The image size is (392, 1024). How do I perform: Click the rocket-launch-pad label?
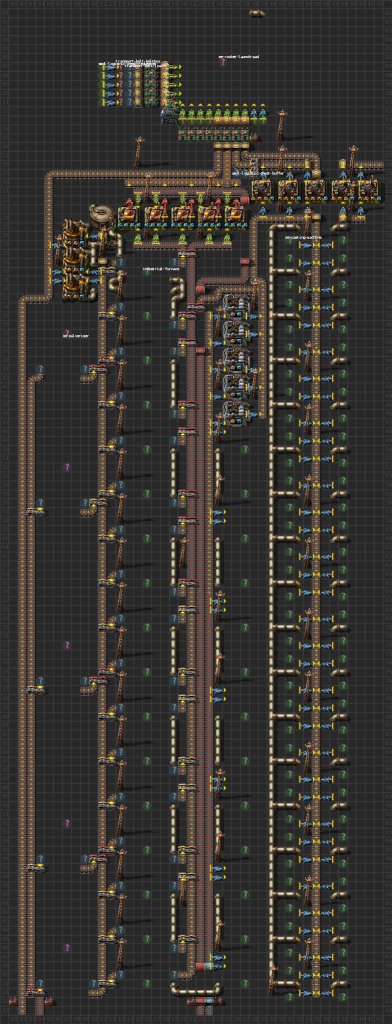(239, 57)
